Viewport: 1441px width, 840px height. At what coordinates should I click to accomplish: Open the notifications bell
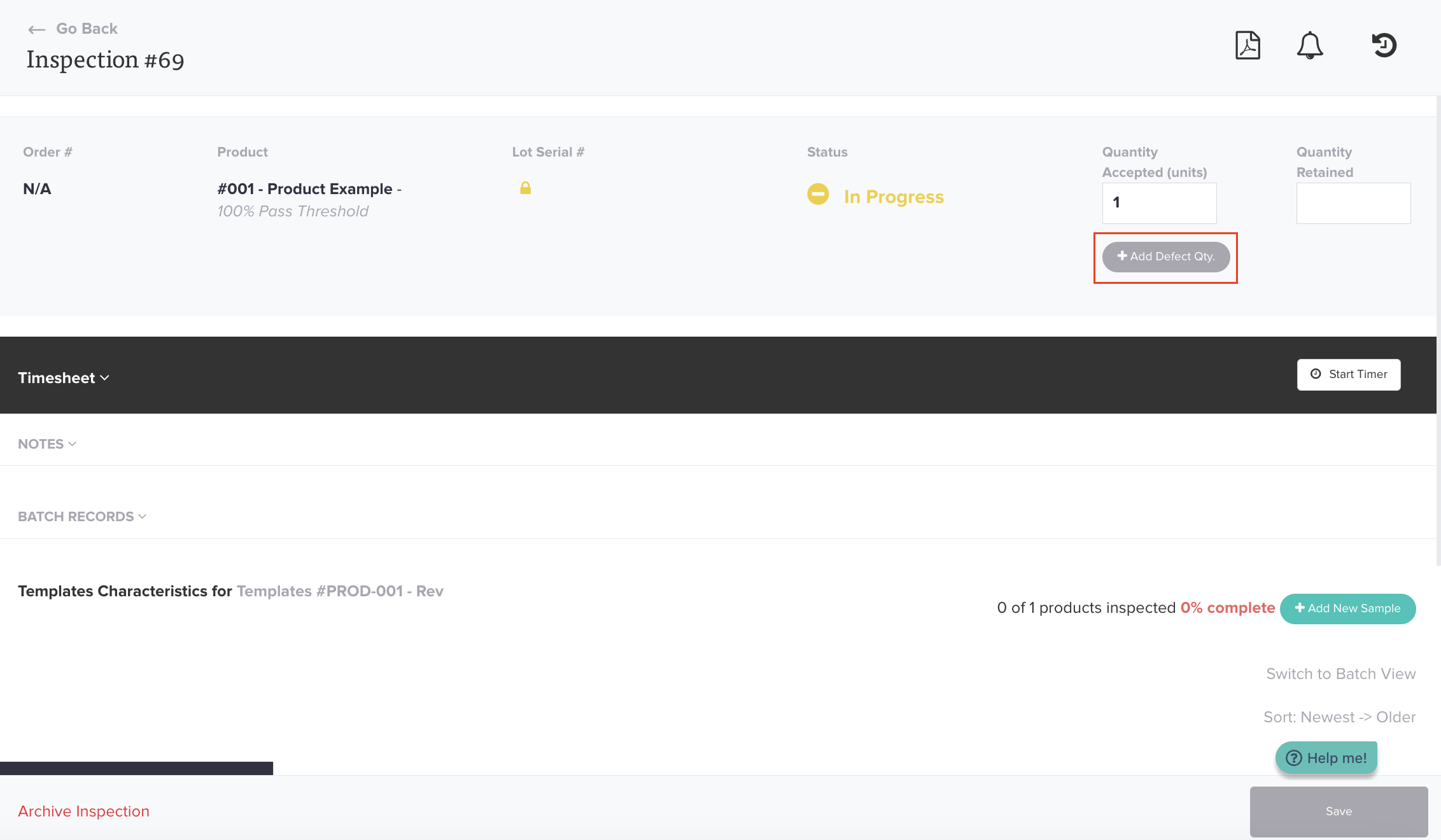[x=1310, y=45]
